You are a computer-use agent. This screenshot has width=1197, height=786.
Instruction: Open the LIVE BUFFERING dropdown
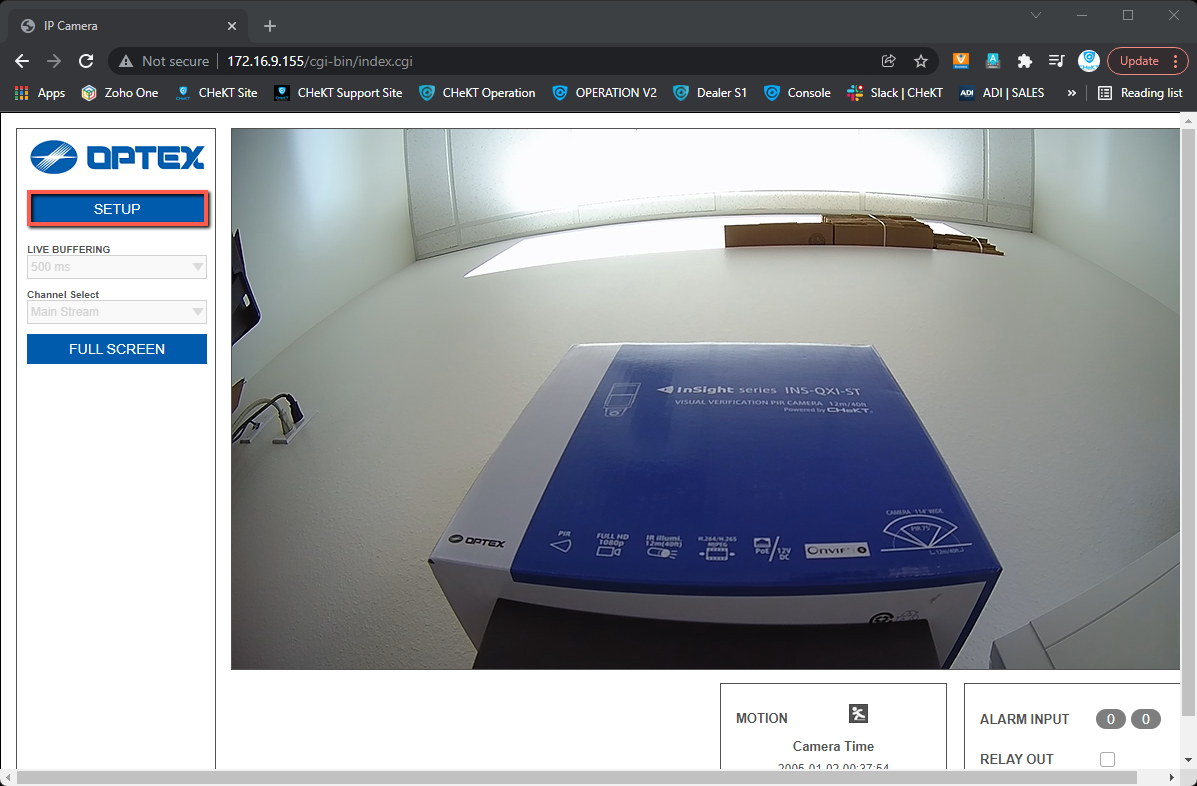[117, 267]
